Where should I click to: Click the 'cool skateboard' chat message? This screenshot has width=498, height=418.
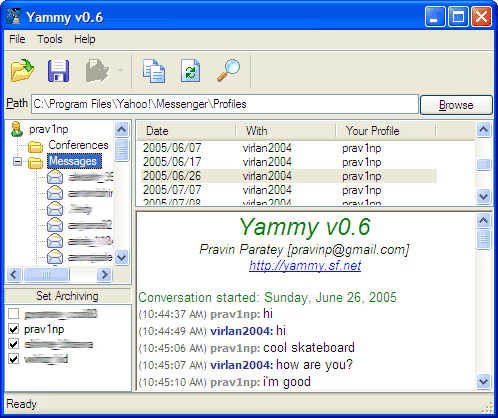pyautogui.click(x=309, y=348)
